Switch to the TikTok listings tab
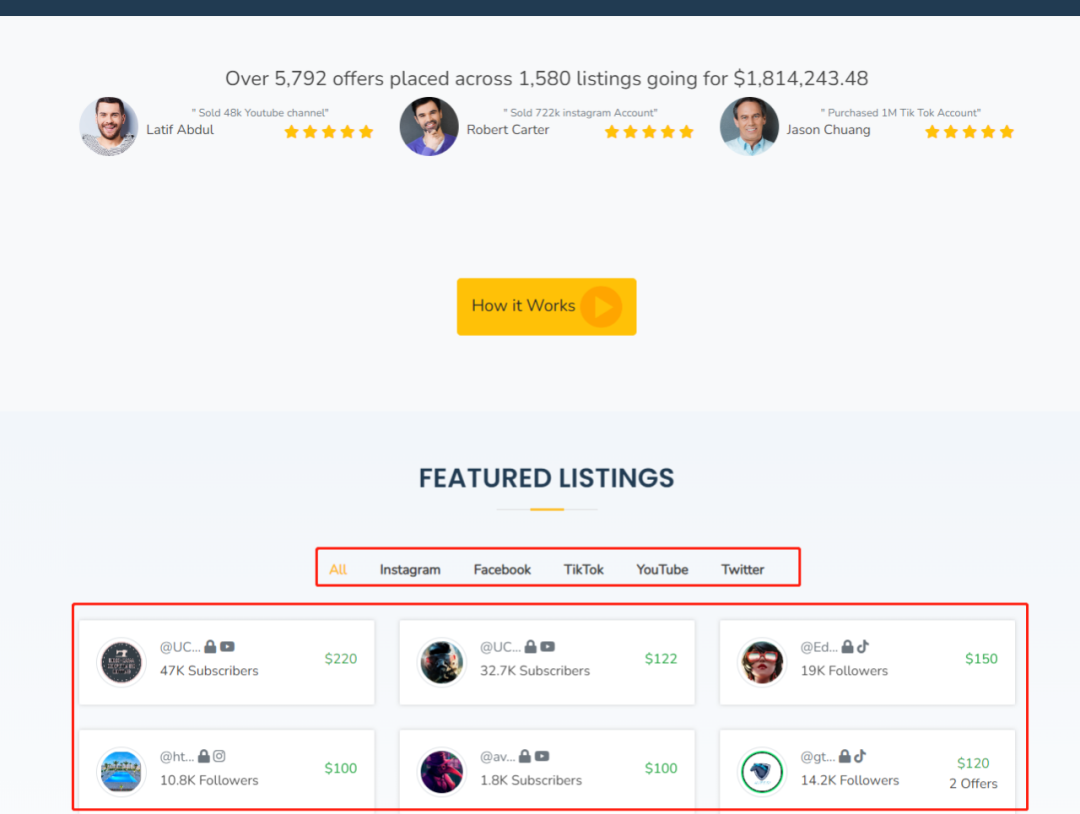The width and height of the screenshot is (1080, 814). click(584, 570)
